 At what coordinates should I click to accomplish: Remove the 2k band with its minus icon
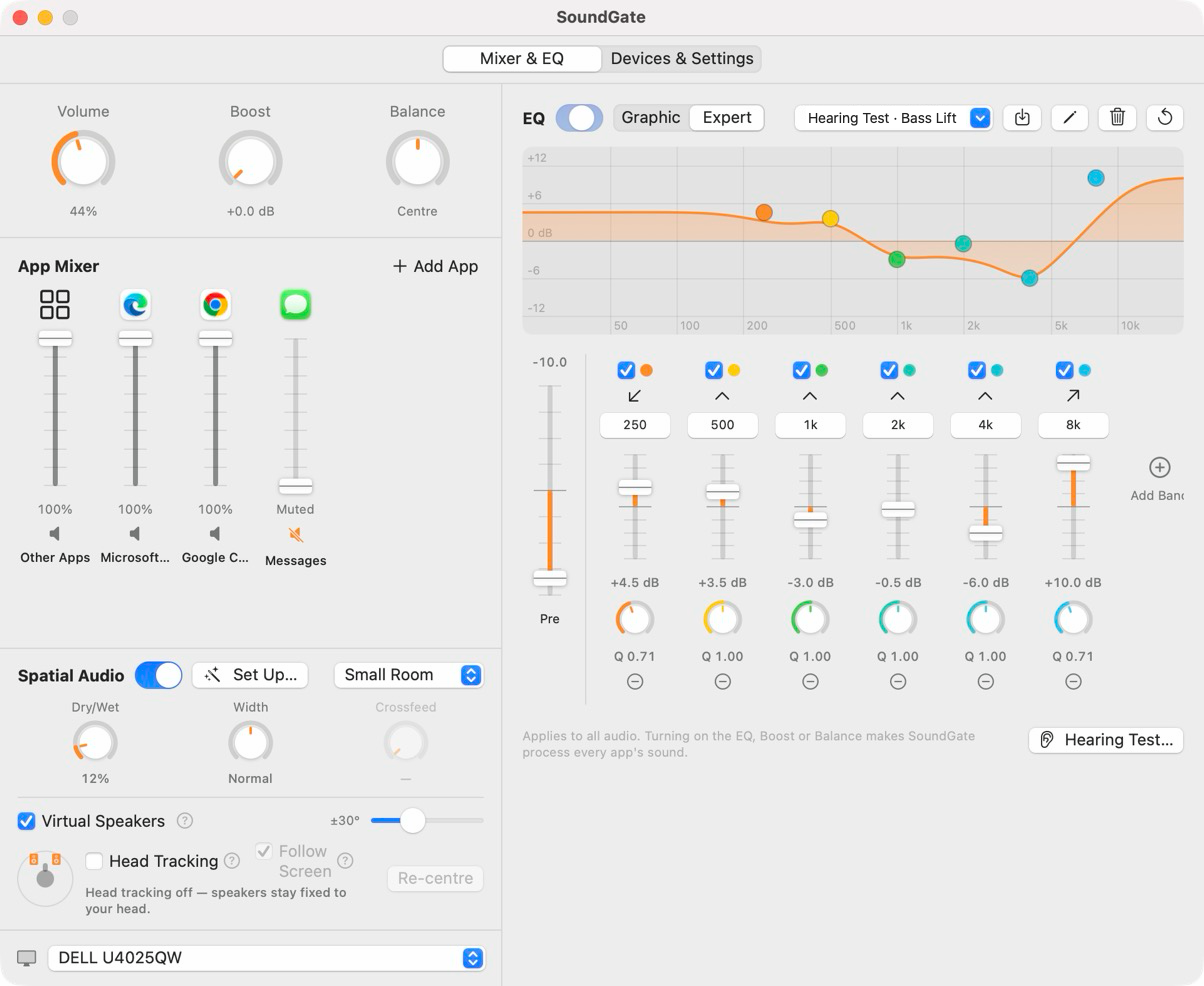tap(898, 681)
